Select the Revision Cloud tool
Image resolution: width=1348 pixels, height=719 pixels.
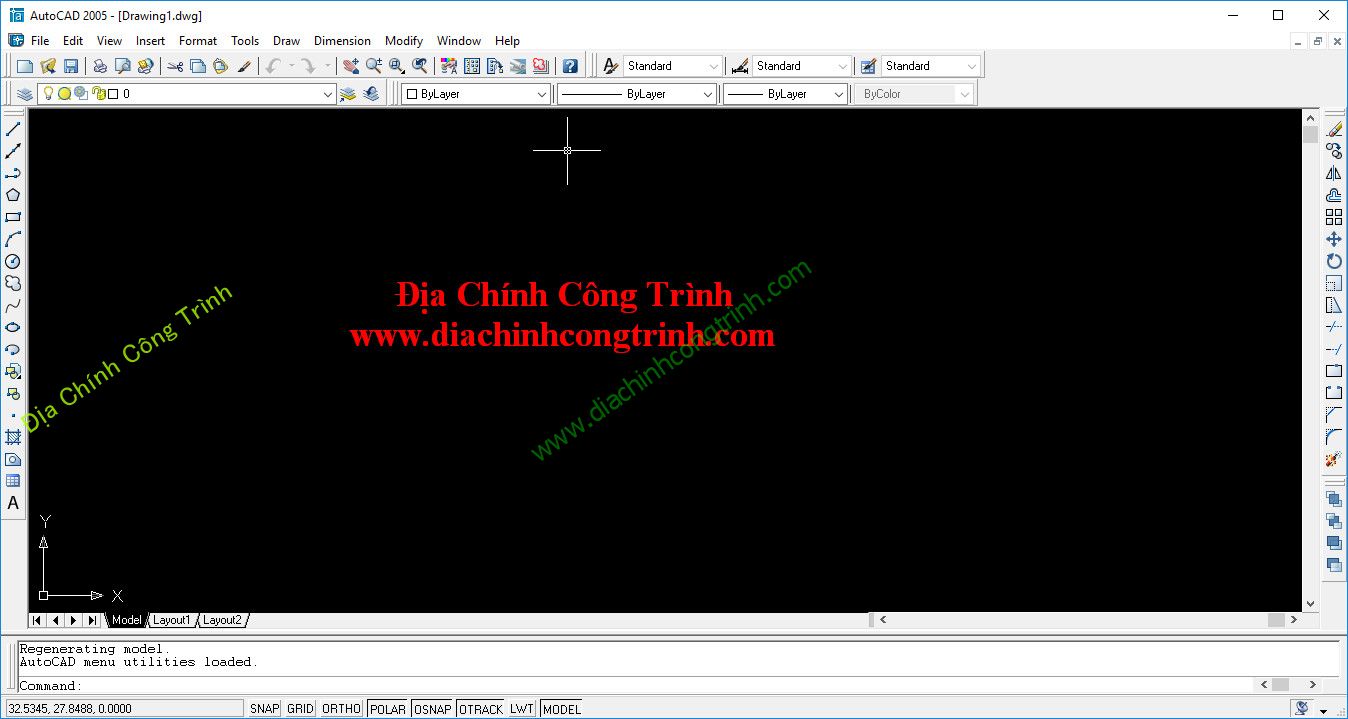(13, 283)
